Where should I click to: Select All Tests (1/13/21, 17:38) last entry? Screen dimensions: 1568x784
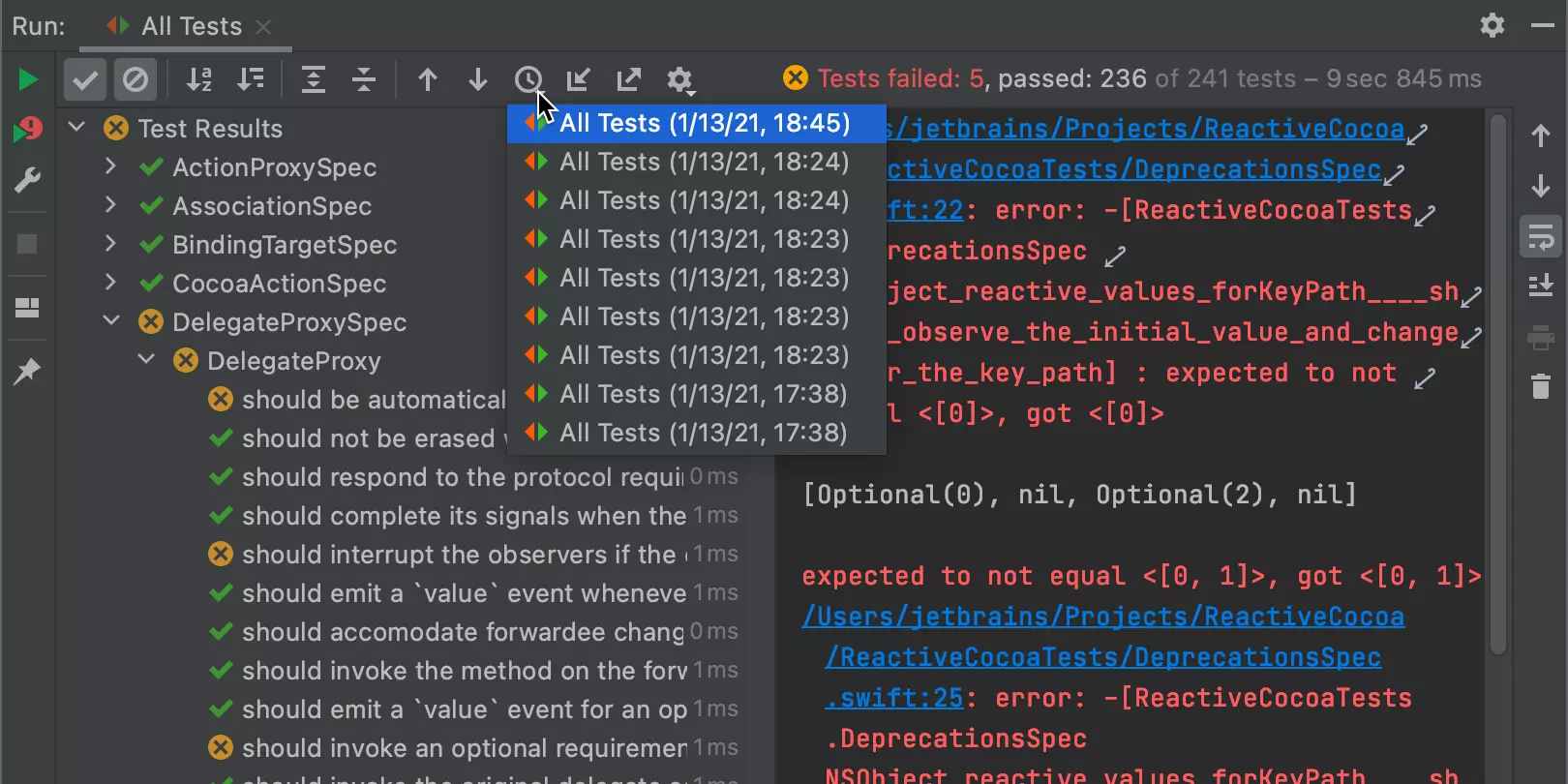(704, 433)
